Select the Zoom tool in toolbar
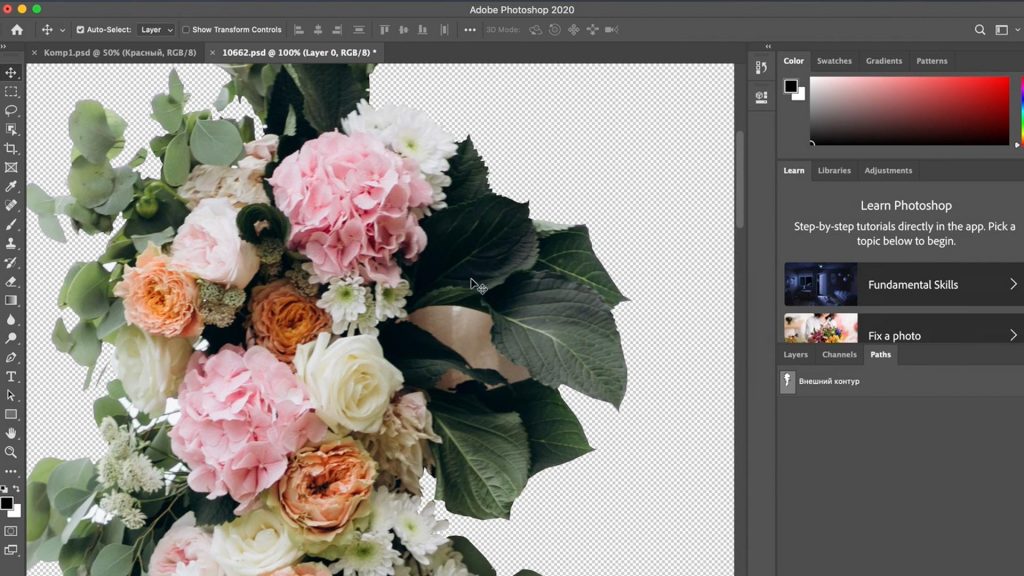The width and height of the screenshot is (1024, 576). coord(11,453)
